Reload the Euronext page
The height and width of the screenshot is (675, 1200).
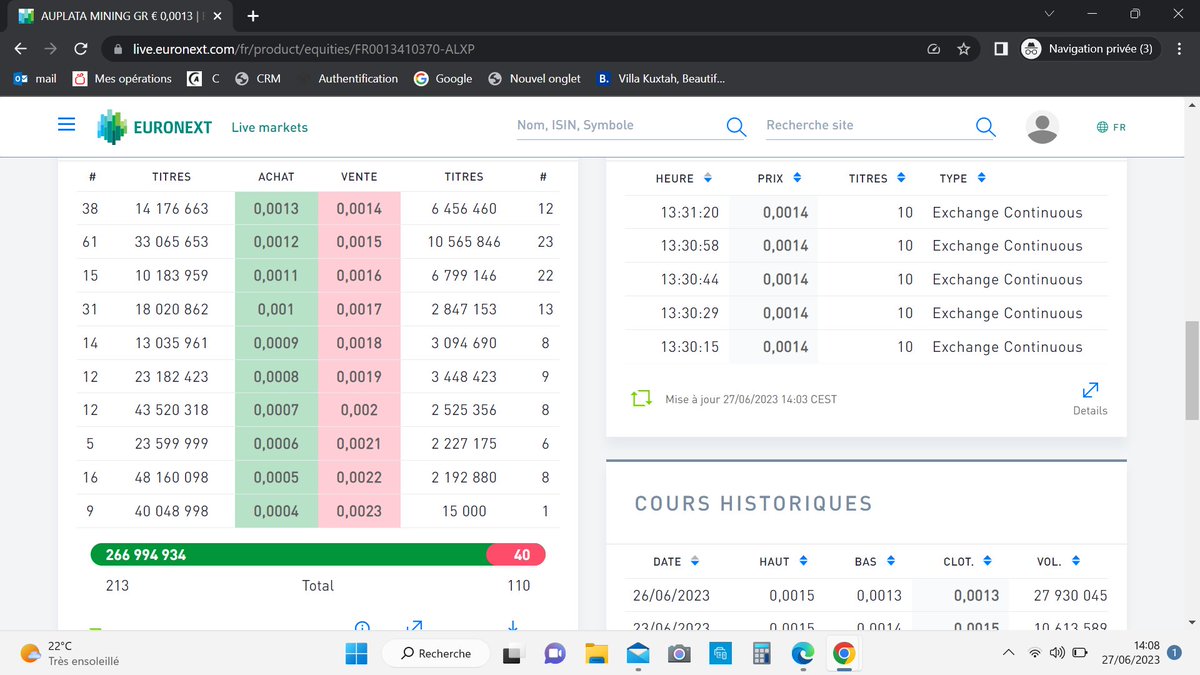pos(82,48)
